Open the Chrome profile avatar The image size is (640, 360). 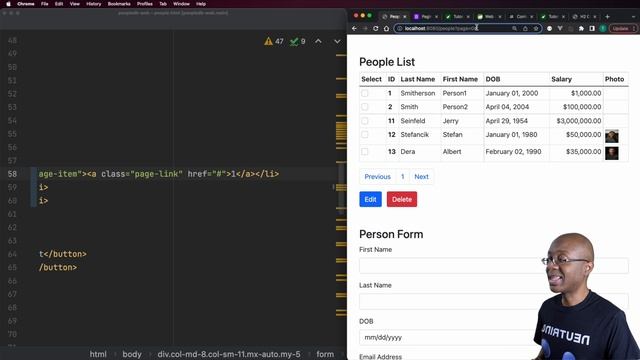pyautogui.click(x=603, y=29)
